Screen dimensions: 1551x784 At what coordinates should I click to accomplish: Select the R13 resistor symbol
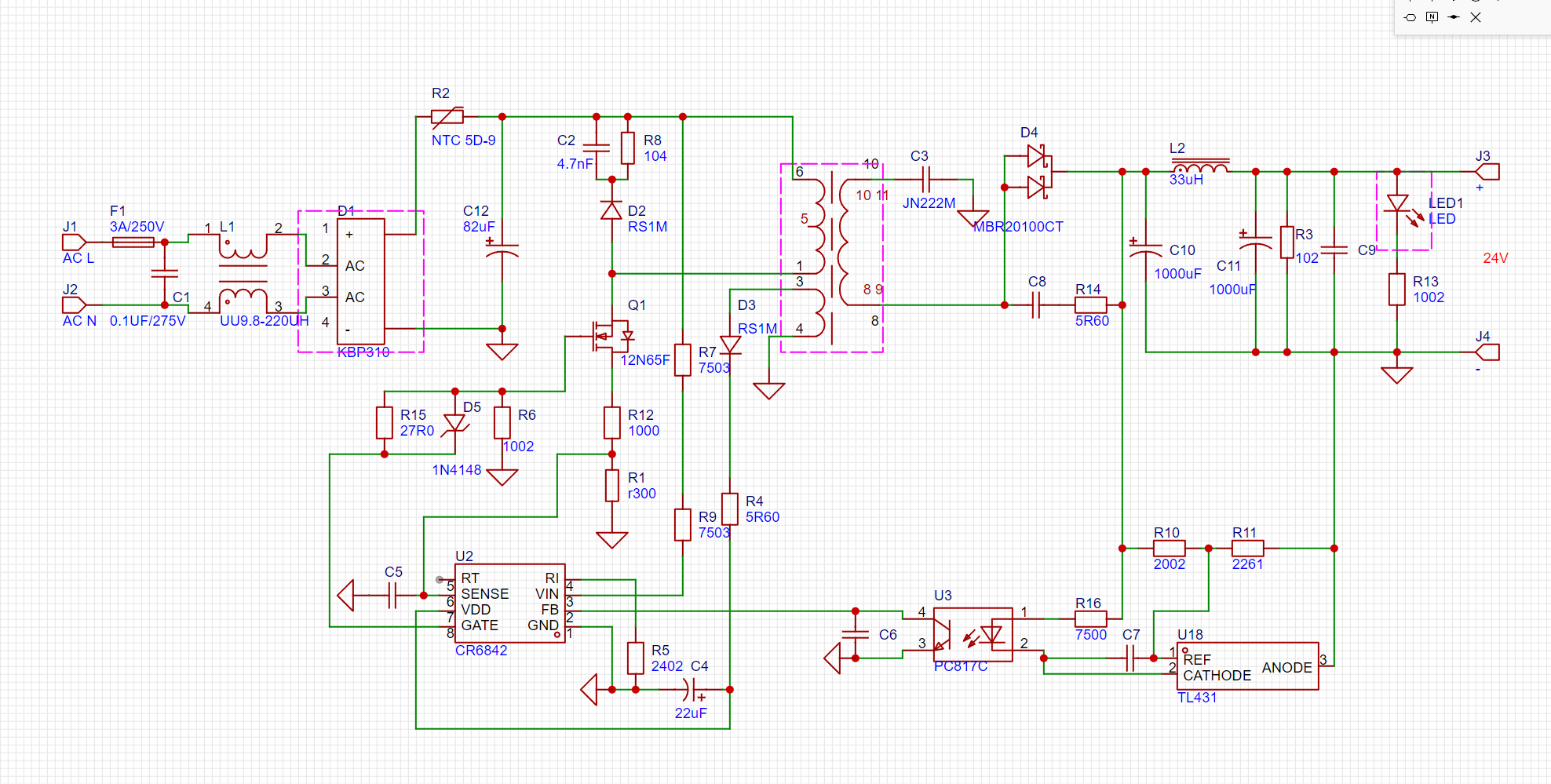coord(1397,289)
